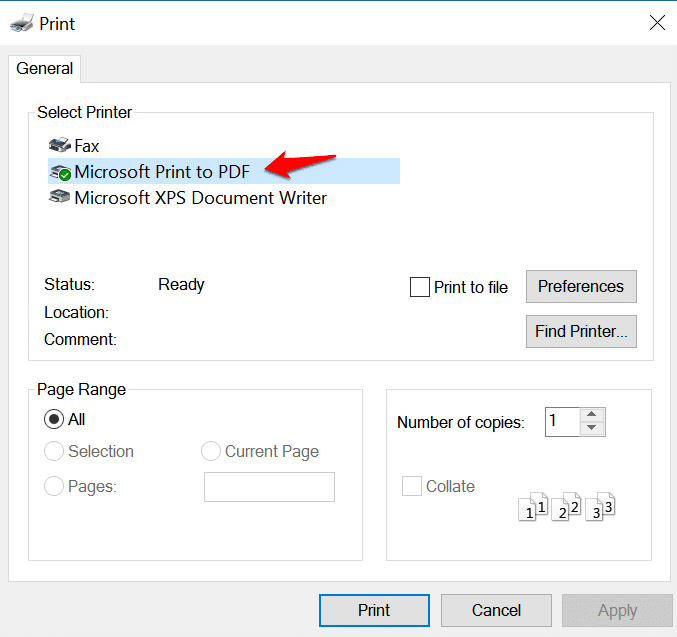Click the Find Printer... button
Screen dimensions: 677x637
click(x=581, y=331)
